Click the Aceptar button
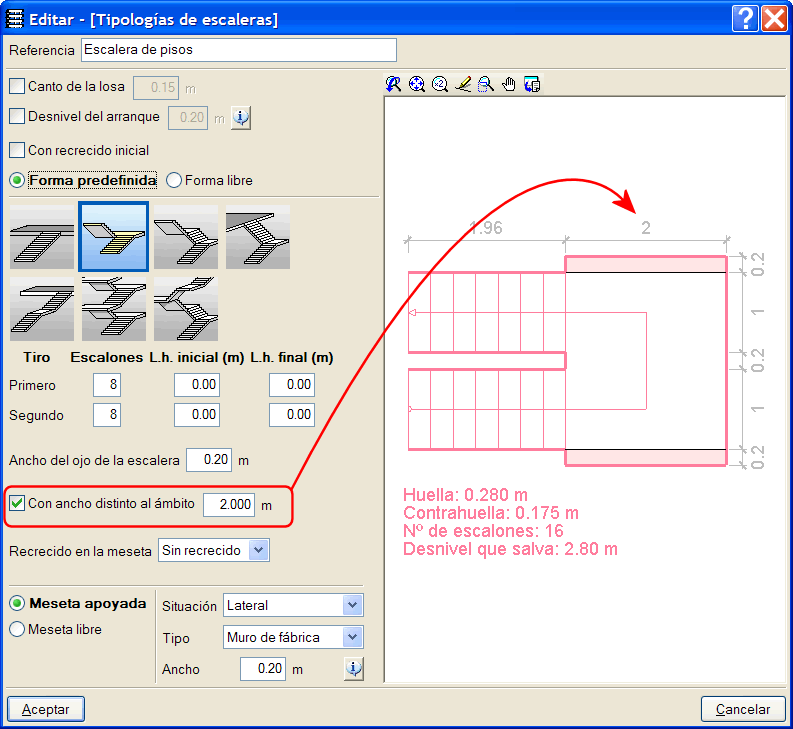793x729 pixels. 46,709
